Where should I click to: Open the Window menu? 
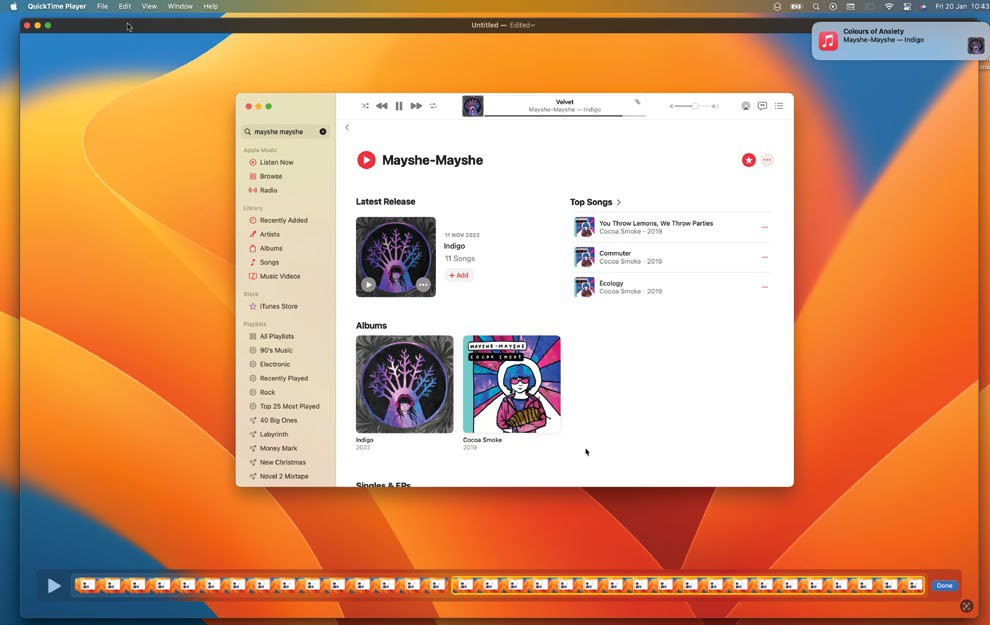coord(180,6)
